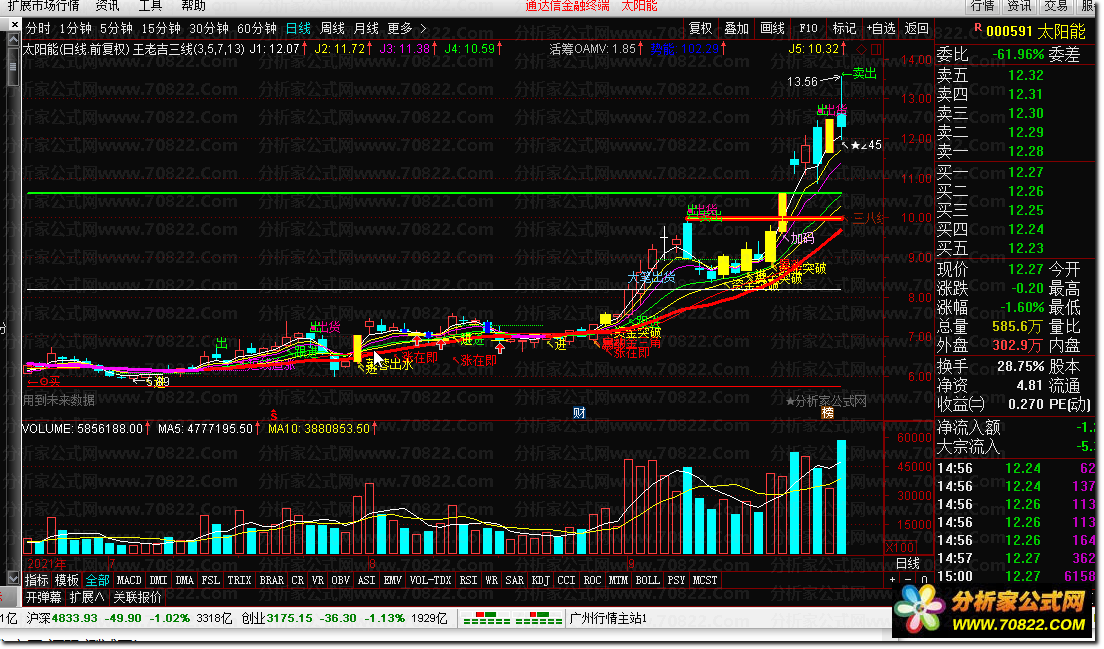Open the 帮助 menu

point(194,6)
